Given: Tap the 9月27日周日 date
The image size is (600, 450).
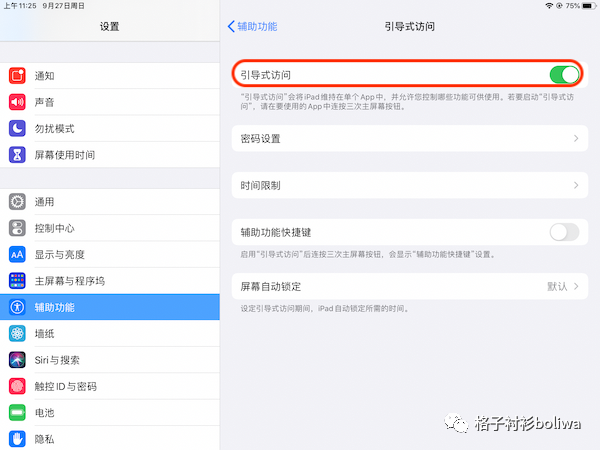Looking at the screenshot, I should click(x=64, y=6).
